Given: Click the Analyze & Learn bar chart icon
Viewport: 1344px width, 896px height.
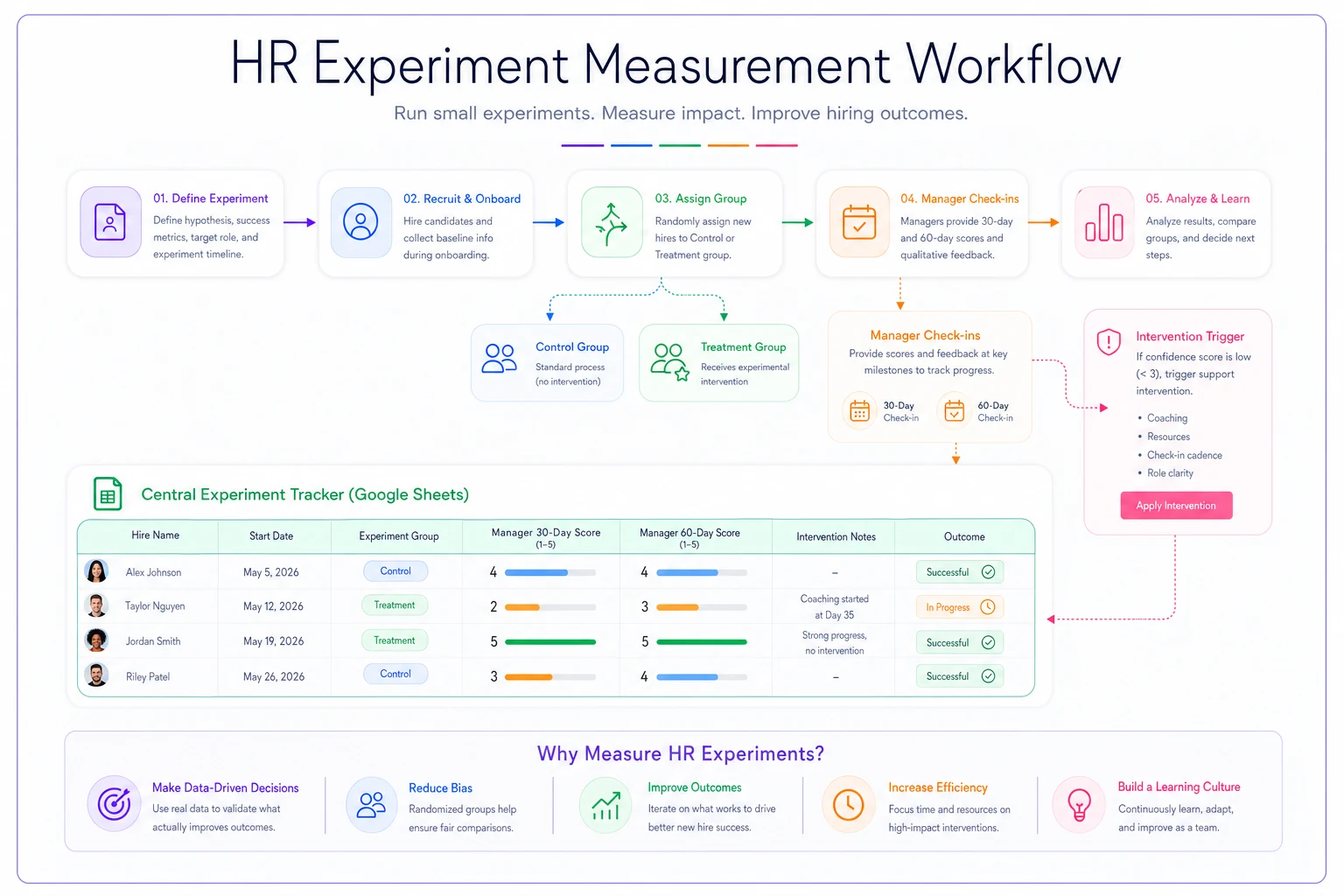Looking at the screenshot, I should [1104, 222].
